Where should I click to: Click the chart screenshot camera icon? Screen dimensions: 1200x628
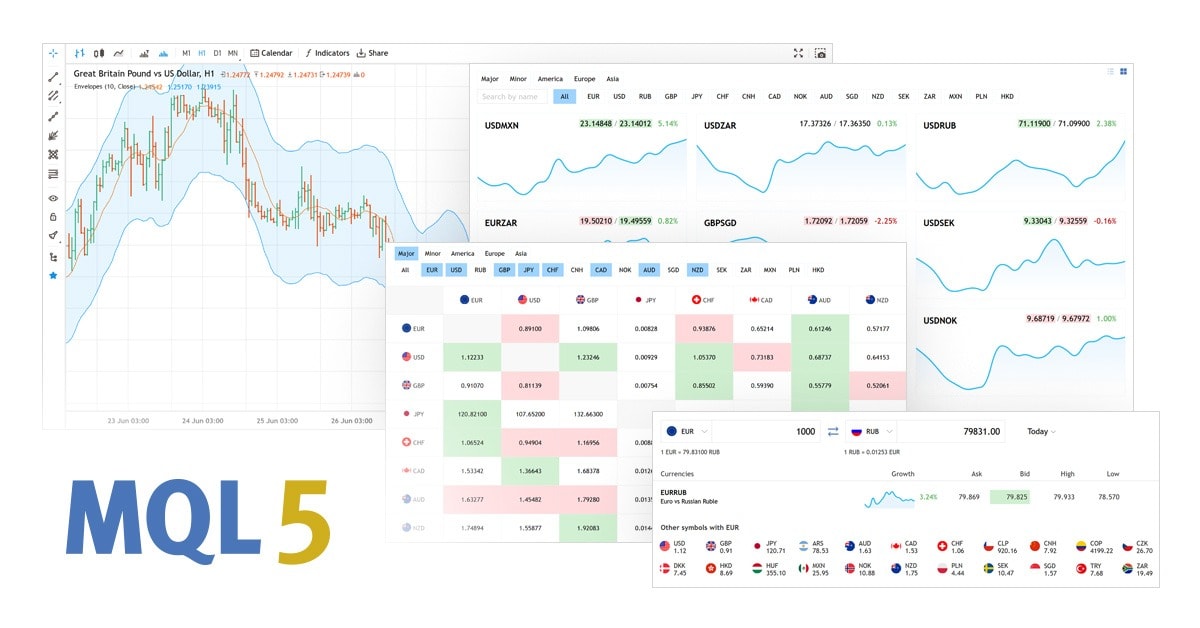[x=821, y=53]
